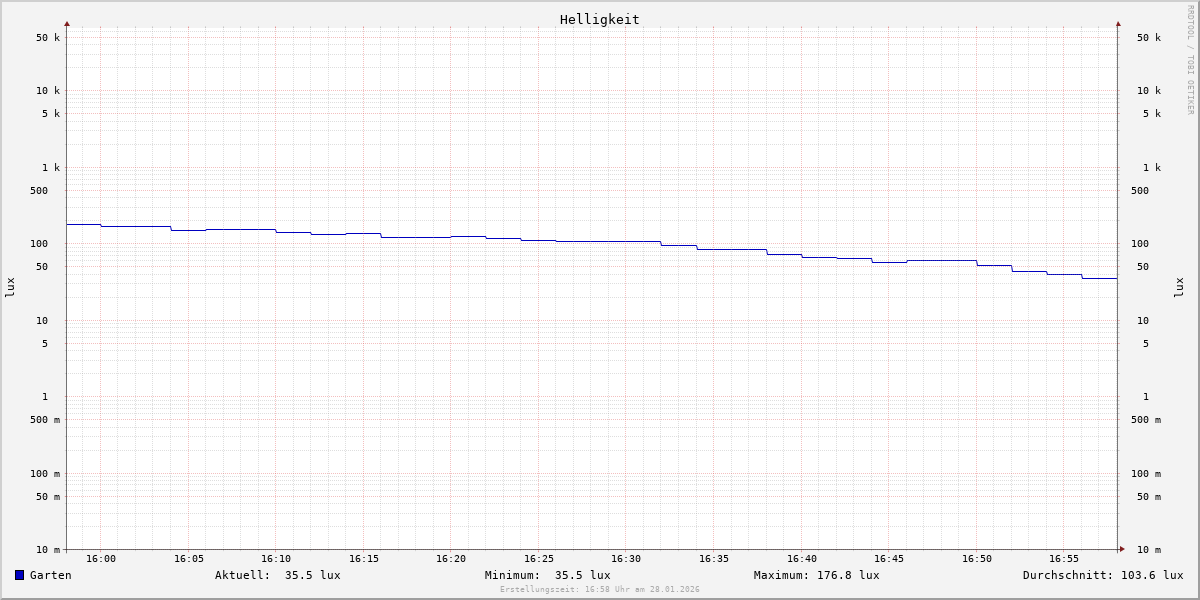Click the 16:15 time axis label
This screenshot has height=600, width=1200.
[364, 559]
